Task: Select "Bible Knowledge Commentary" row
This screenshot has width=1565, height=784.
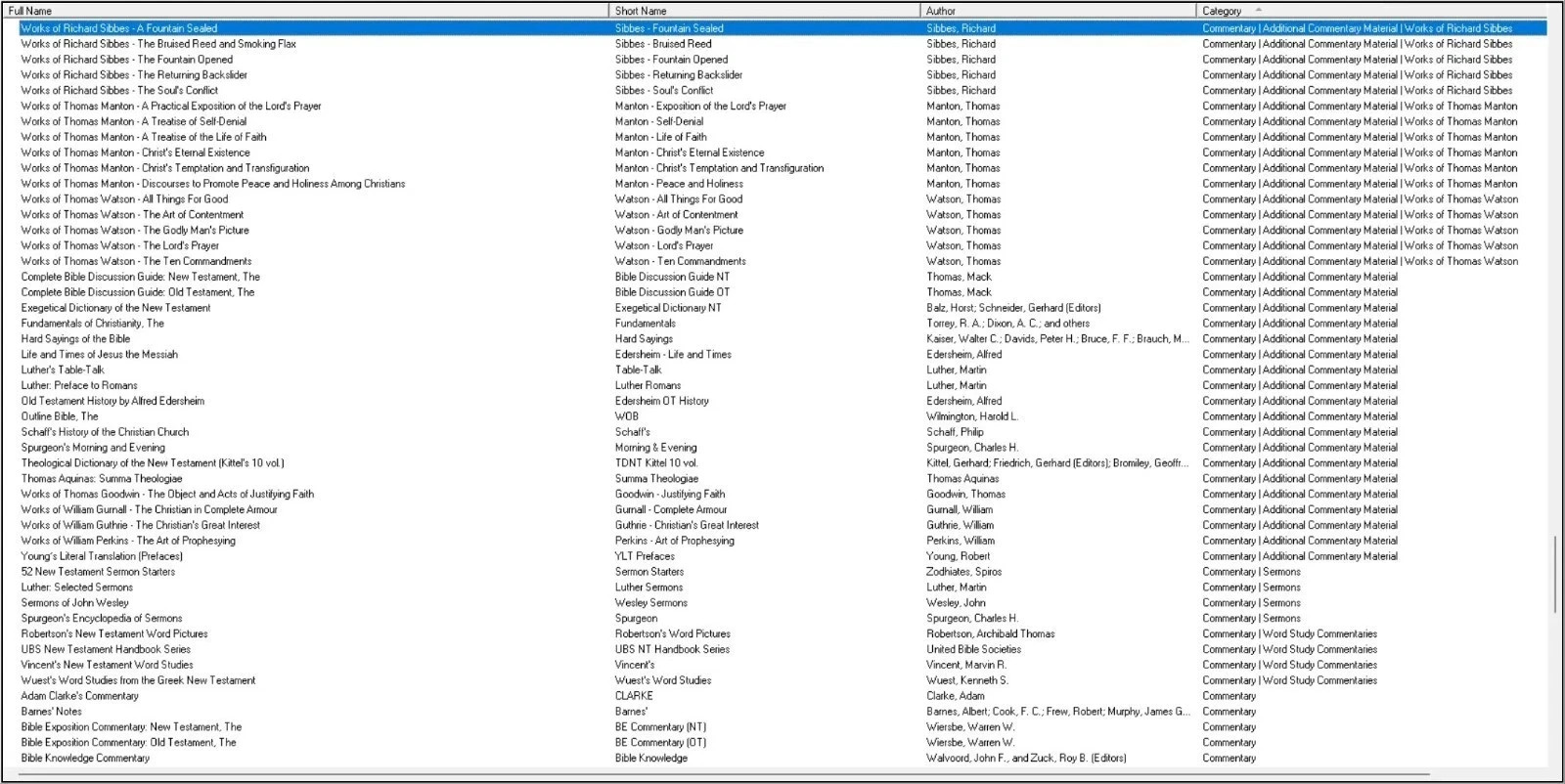Action: [782, 759]
